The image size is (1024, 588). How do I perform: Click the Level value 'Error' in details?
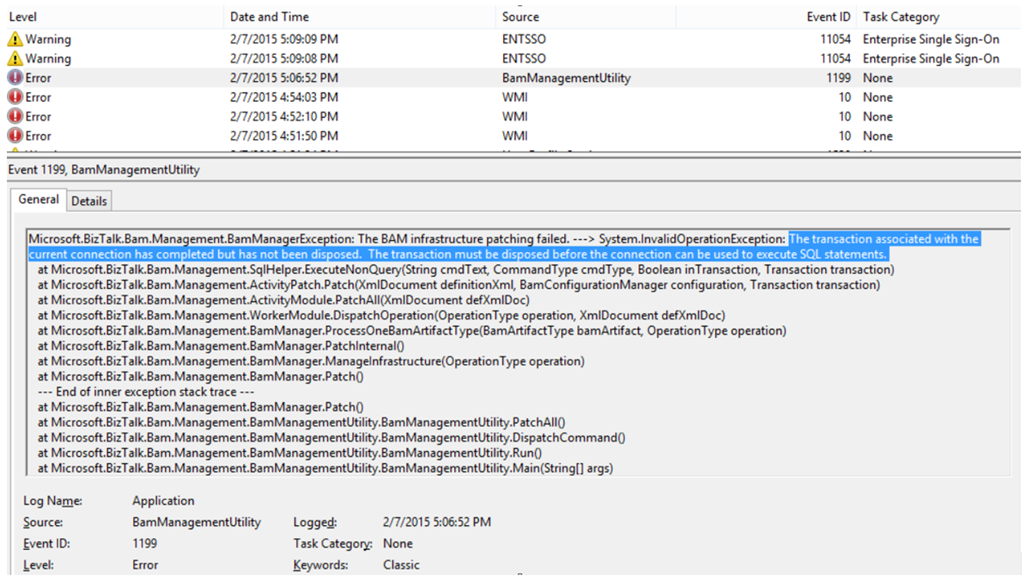point(145,565)
